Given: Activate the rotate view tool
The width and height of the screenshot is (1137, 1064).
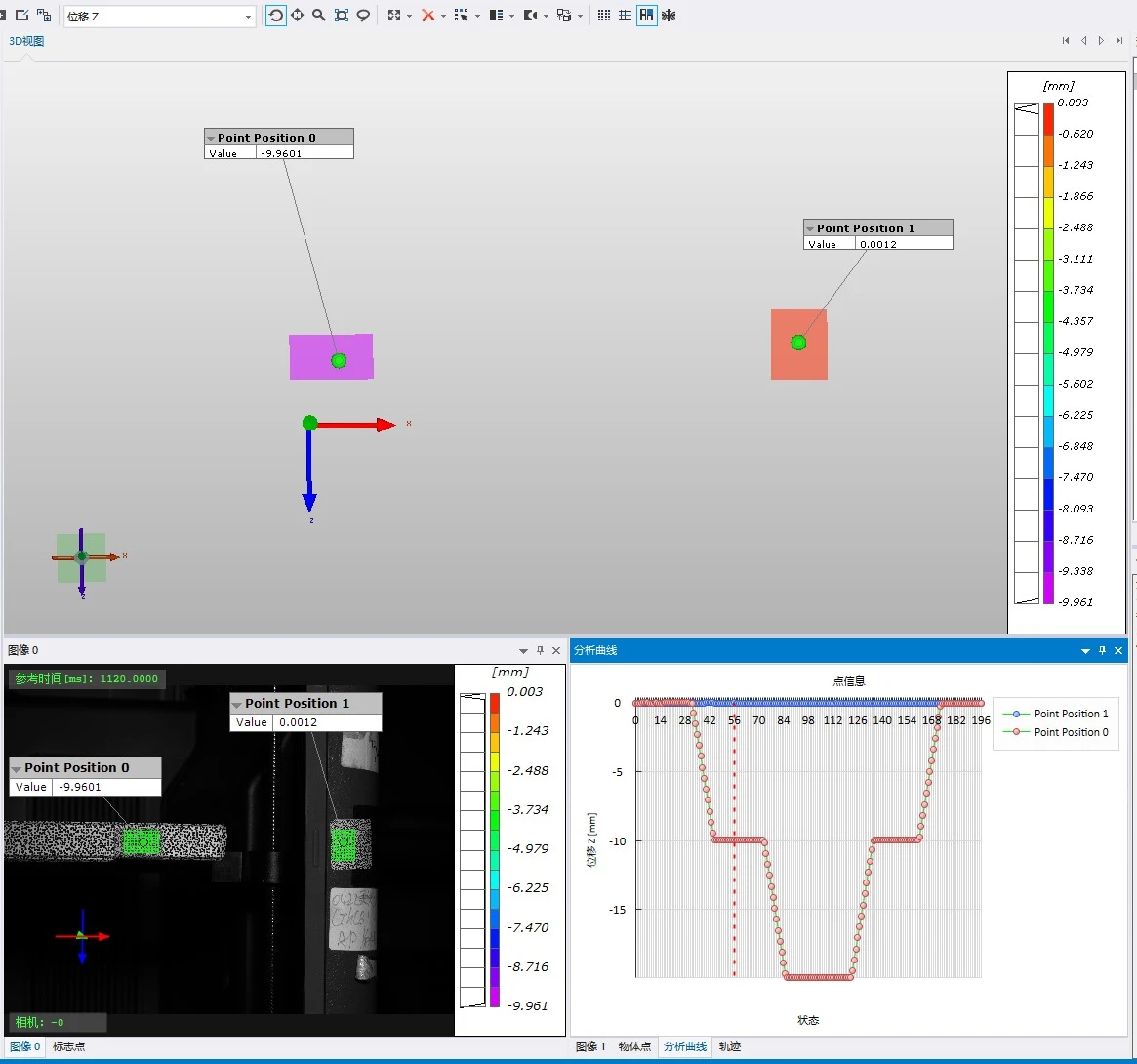Looking at the screenshot, I should coord(275,16).
